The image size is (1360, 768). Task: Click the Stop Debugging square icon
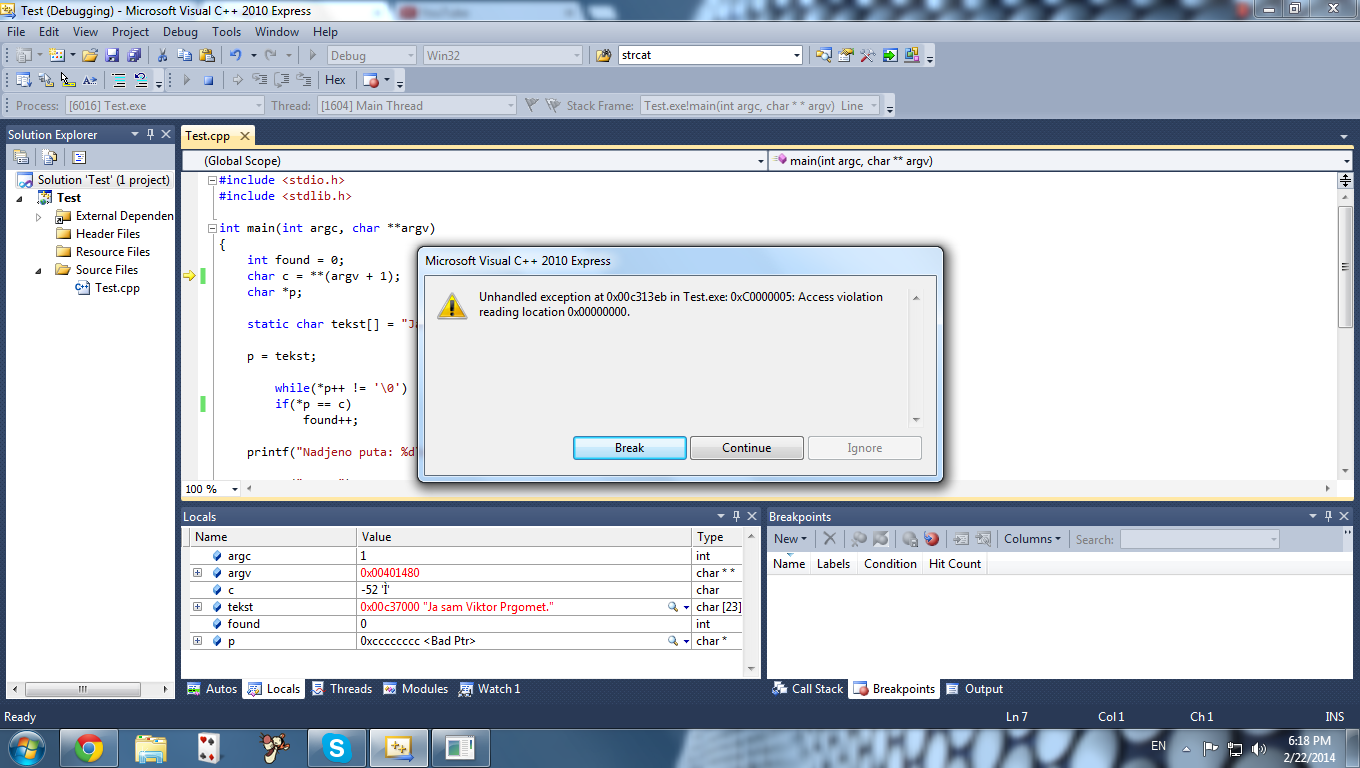(x=208, y=80)
